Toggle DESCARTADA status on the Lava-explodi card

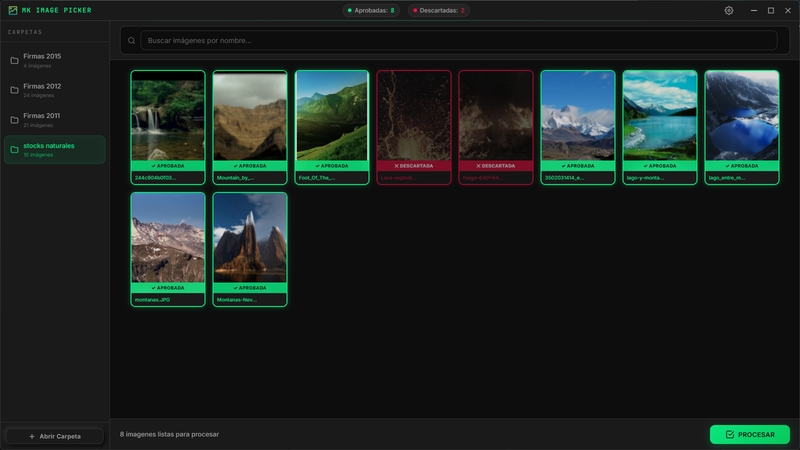[x=414, y=166]
